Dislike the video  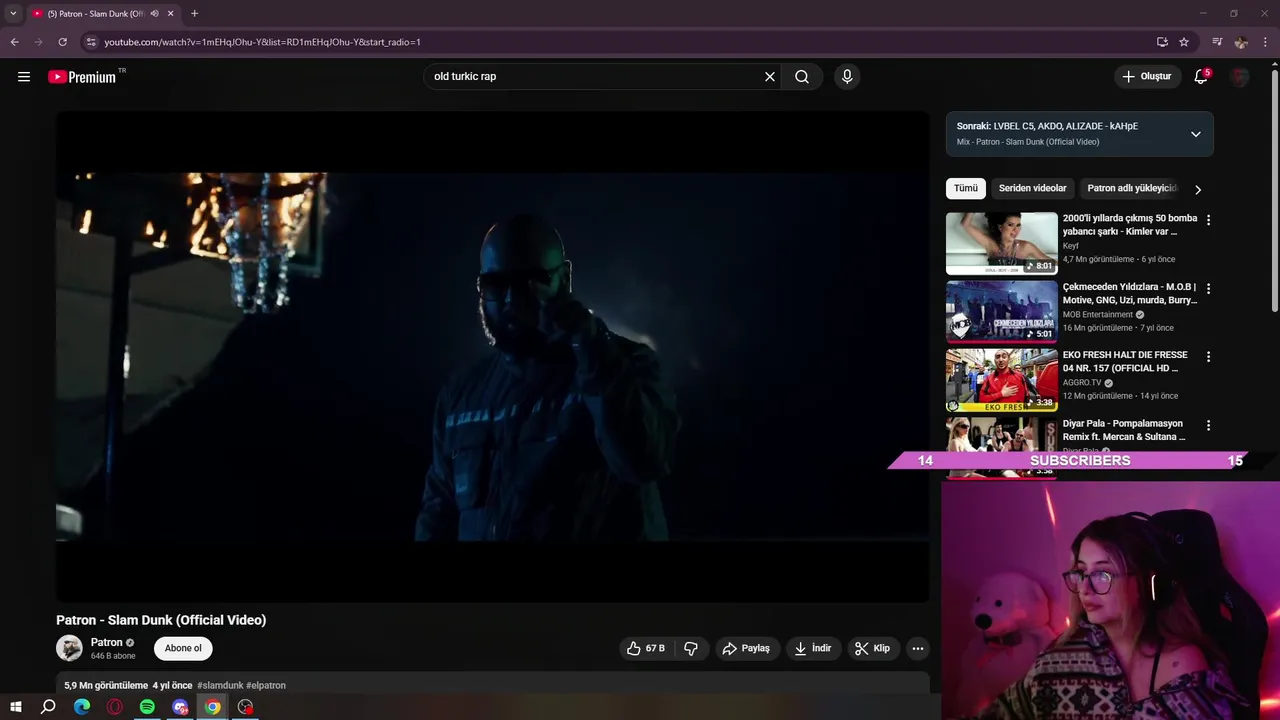point(691,648)
